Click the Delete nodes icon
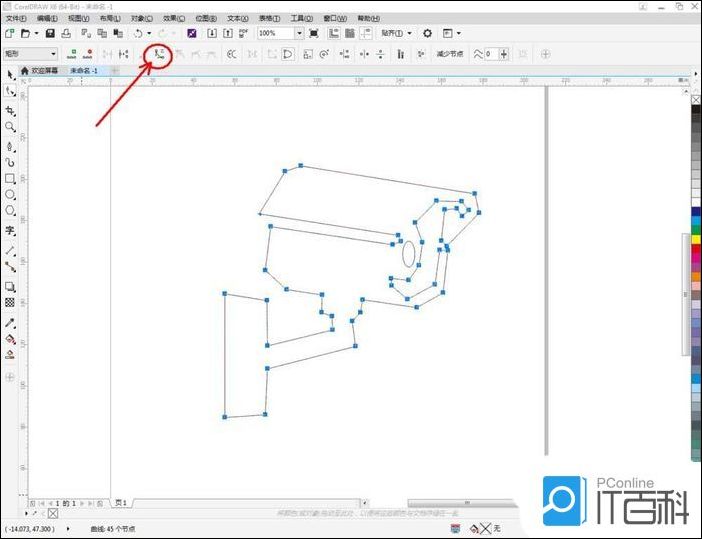The height and width of the screenshot is (539, 702). point(87,54)
